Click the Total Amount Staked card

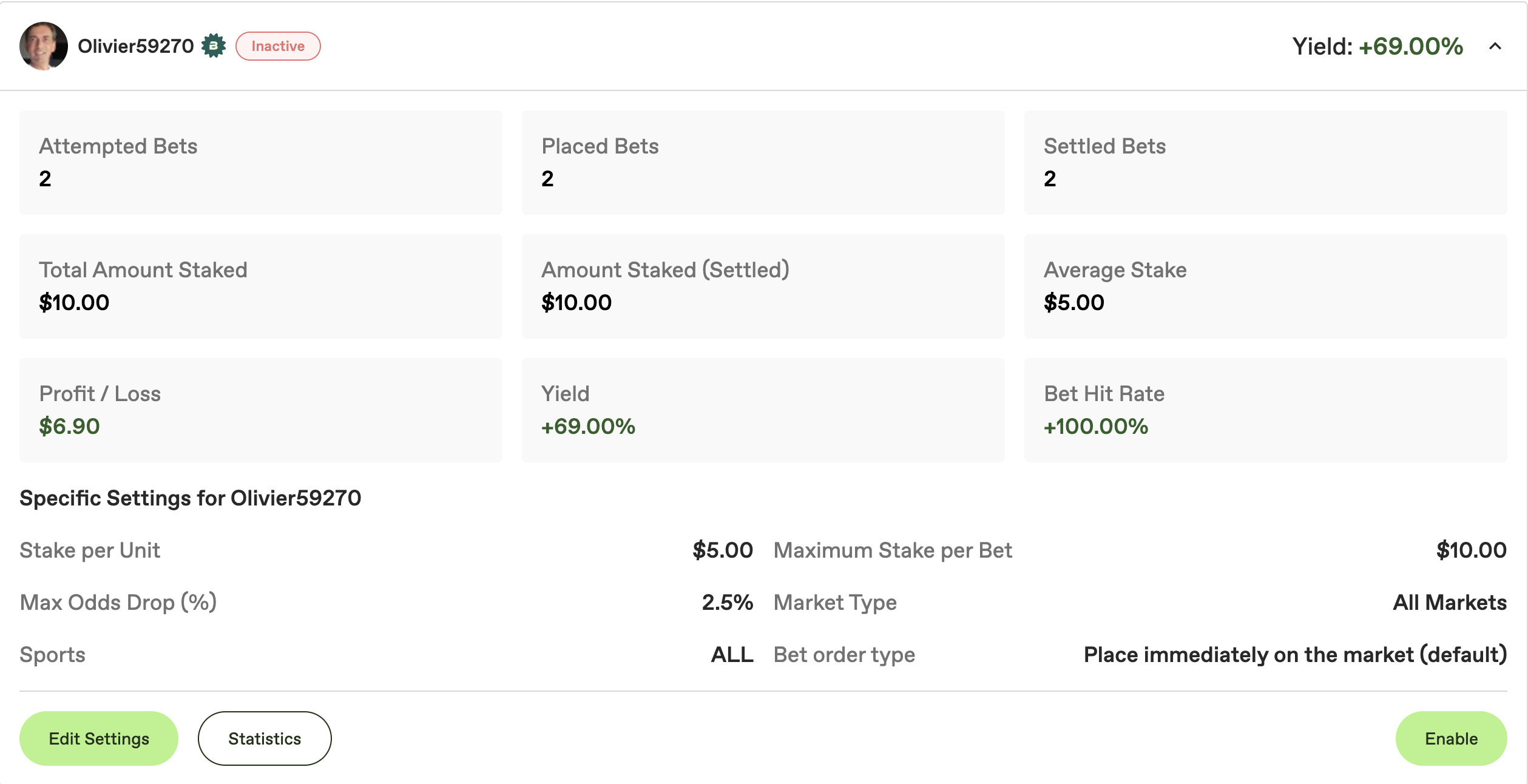261,286
